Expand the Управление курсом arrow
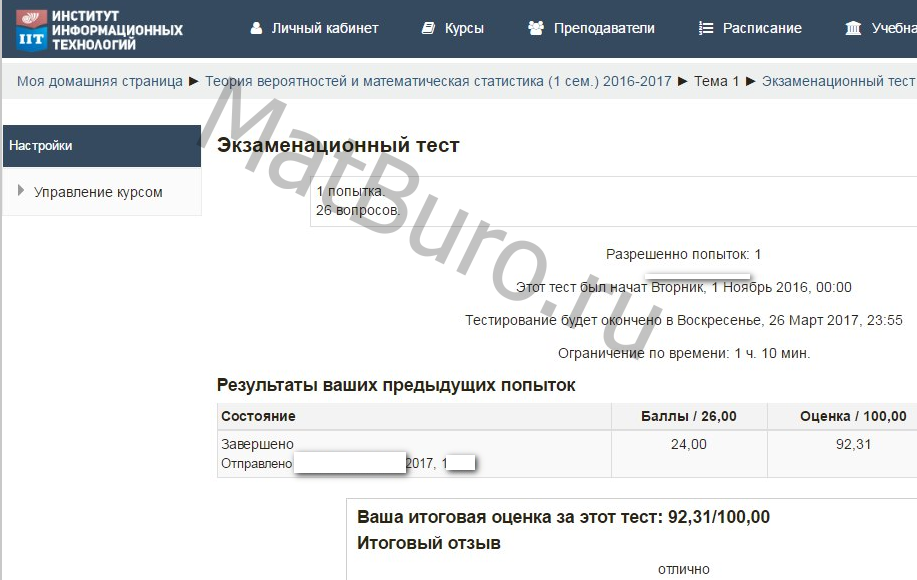The width and height of the screenshot is (917, 580). (21, 191)
